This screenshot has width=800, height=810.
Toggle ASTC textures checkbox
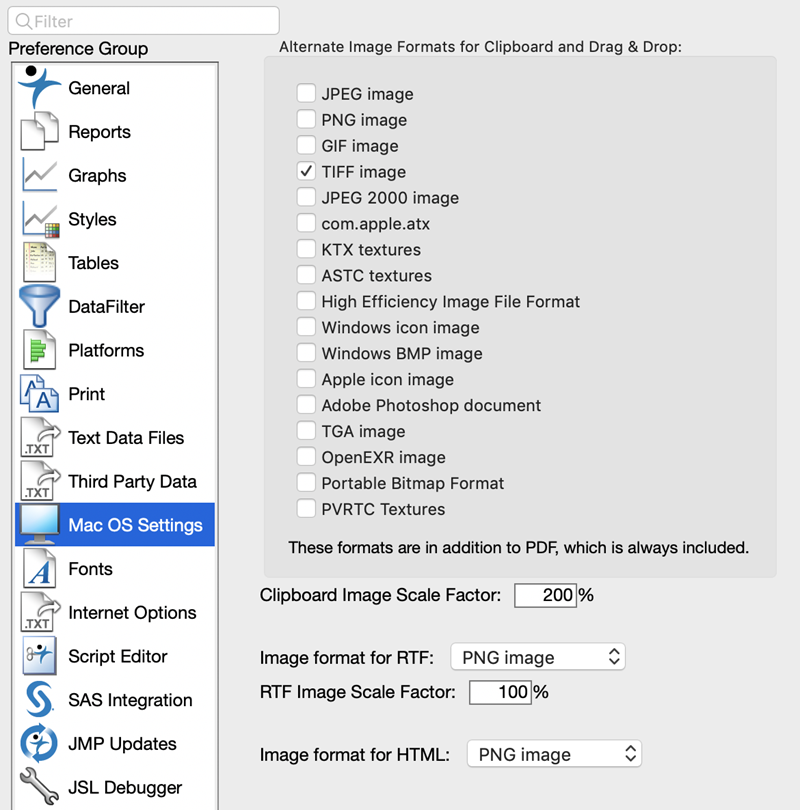coord(306,274)
